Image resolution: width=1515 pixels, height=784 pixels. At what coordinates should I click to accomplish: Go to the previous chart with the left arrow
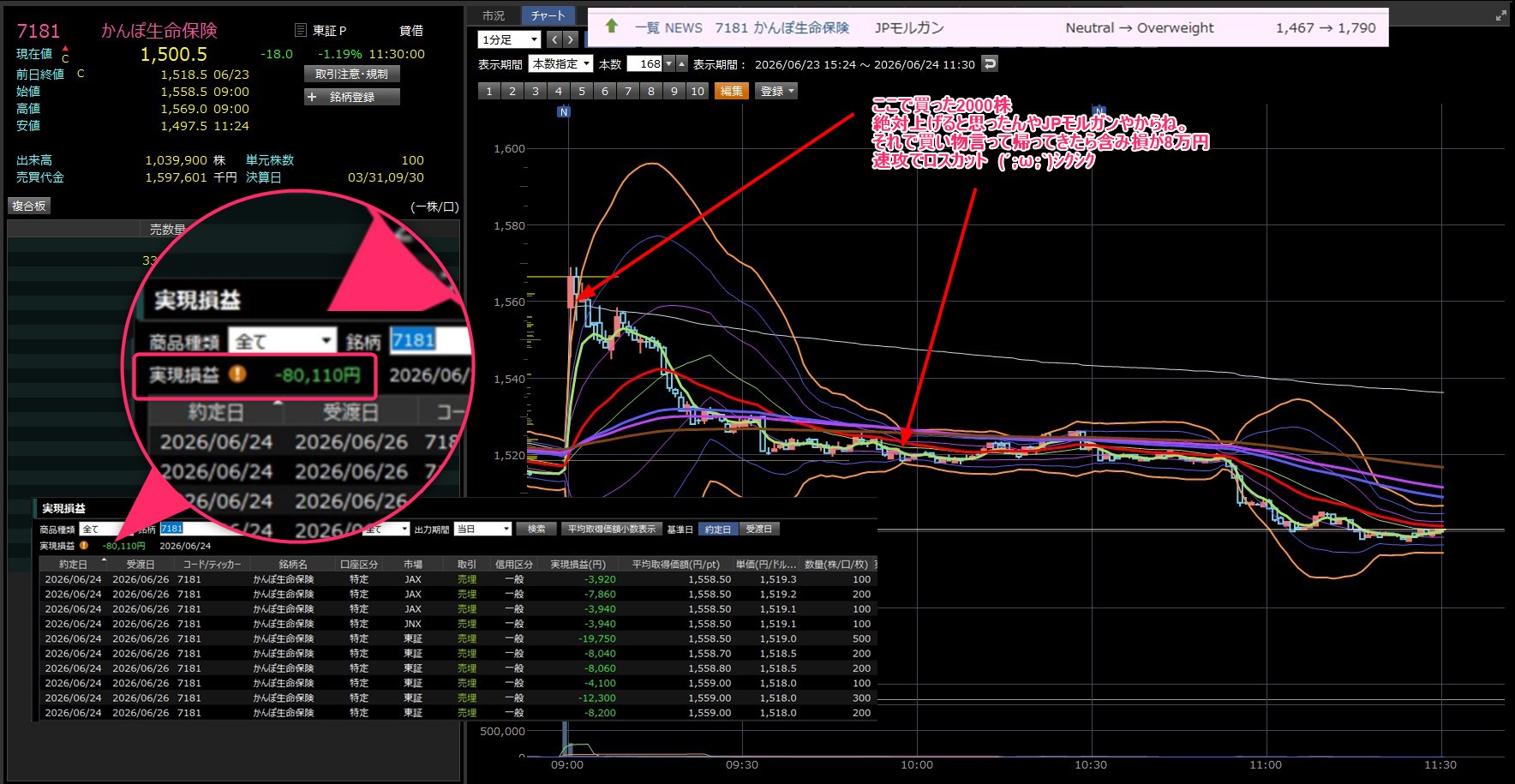point(554,39)
